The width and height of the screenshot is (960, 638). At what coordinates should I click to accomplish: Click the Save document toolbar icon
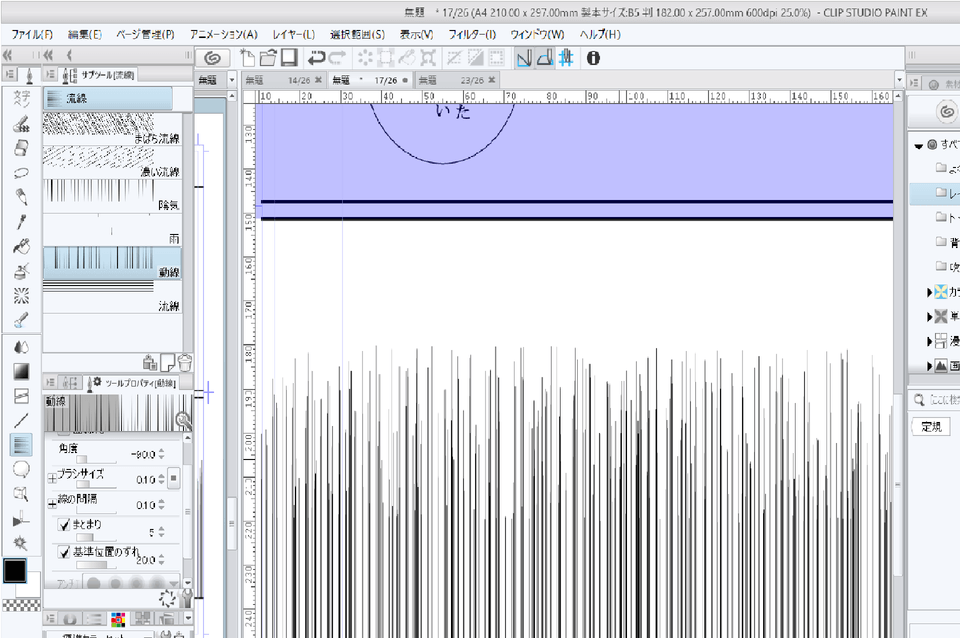(x=289, y=58)
